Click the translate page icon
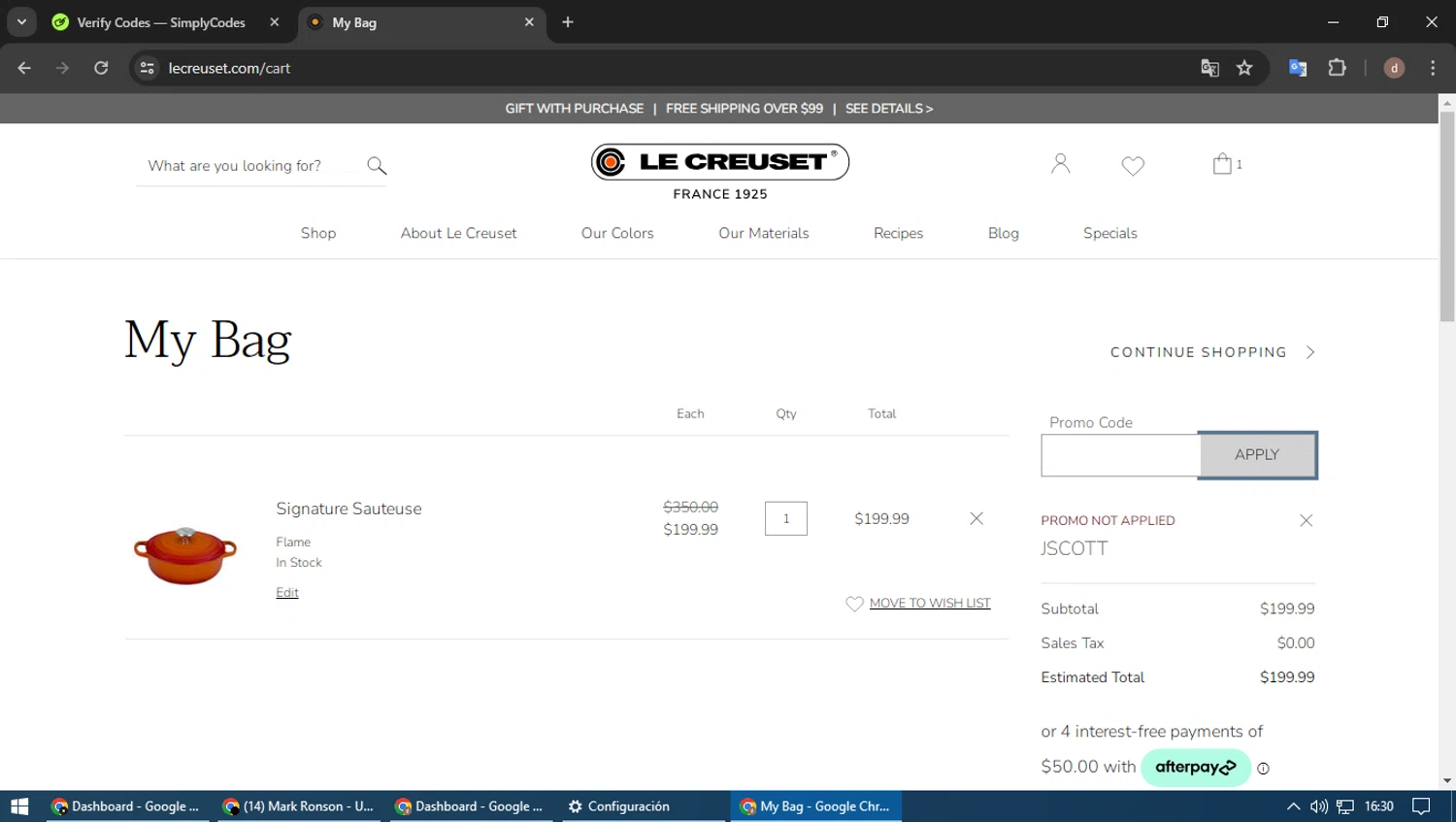 (1209, 68)
